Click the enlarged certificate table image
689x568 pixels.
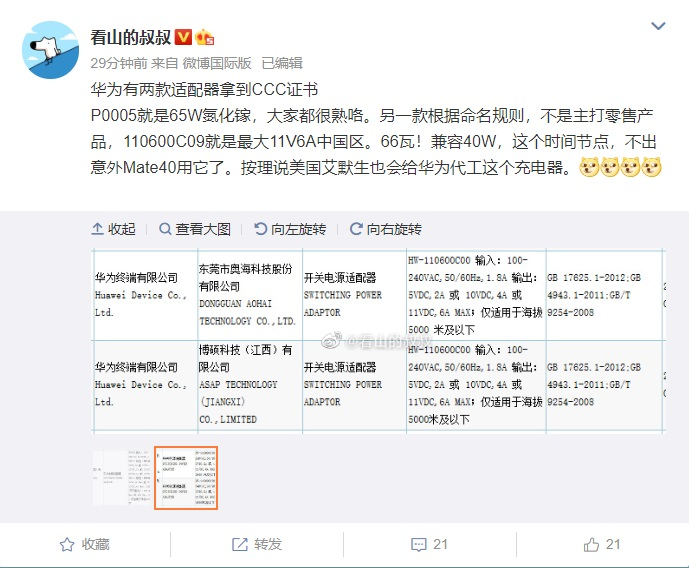pyautogui.click(x=379, y=341)
